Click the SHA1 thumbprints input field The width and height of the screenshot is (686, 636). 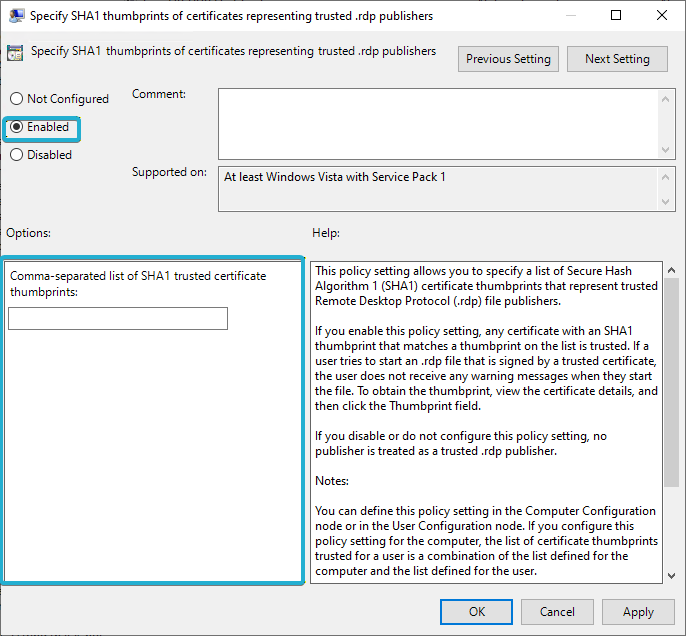pyautogui.click(x=118, y=319)
